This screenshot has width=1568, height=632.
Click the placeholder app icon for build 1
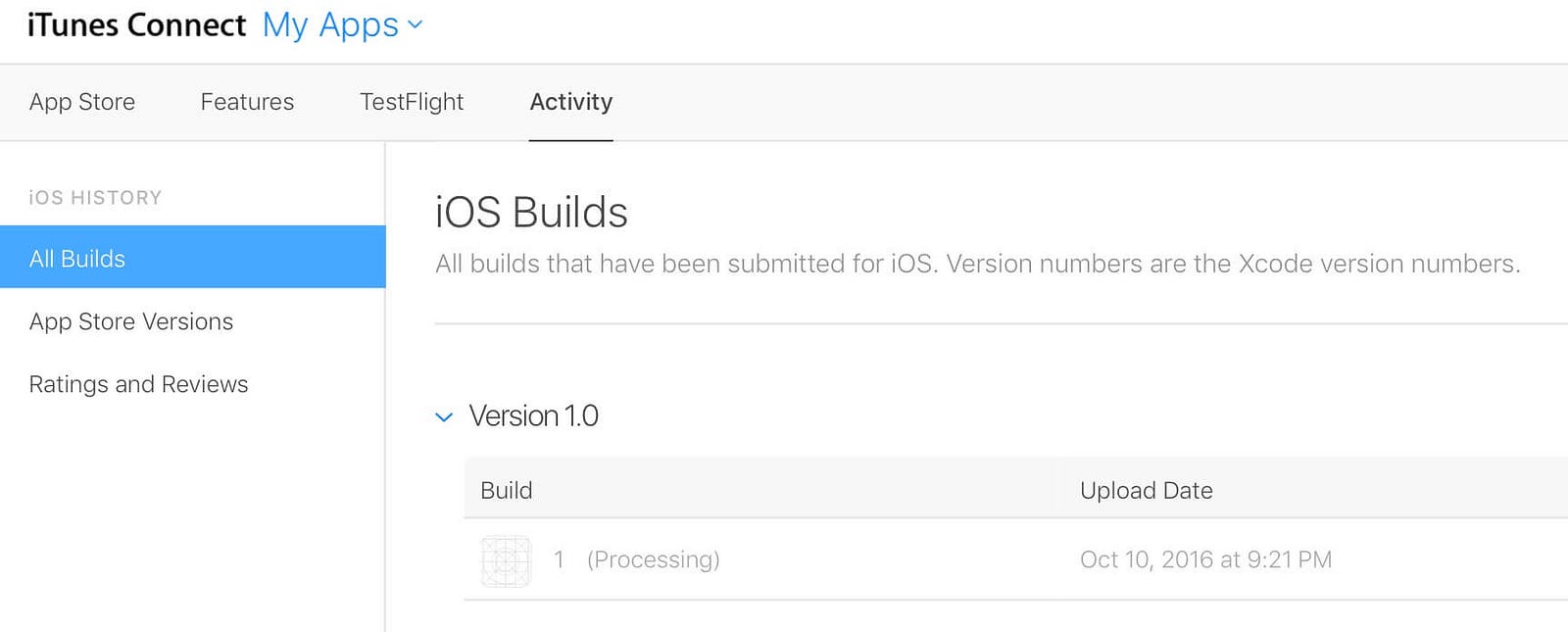pyautogui.click(x=506, y=561)
